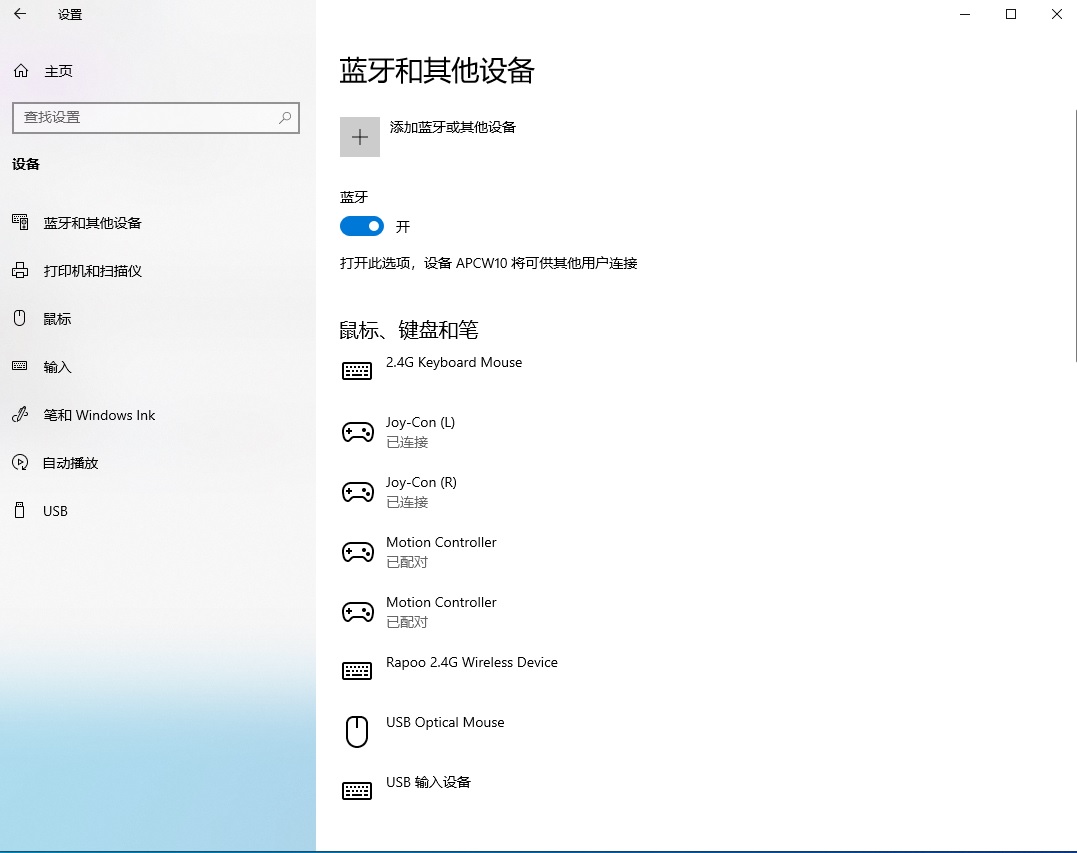Click the Joy-Con (L) gamepad icon
The height and width of the screenshot is (853, 1077).
(x=358, y=432)
